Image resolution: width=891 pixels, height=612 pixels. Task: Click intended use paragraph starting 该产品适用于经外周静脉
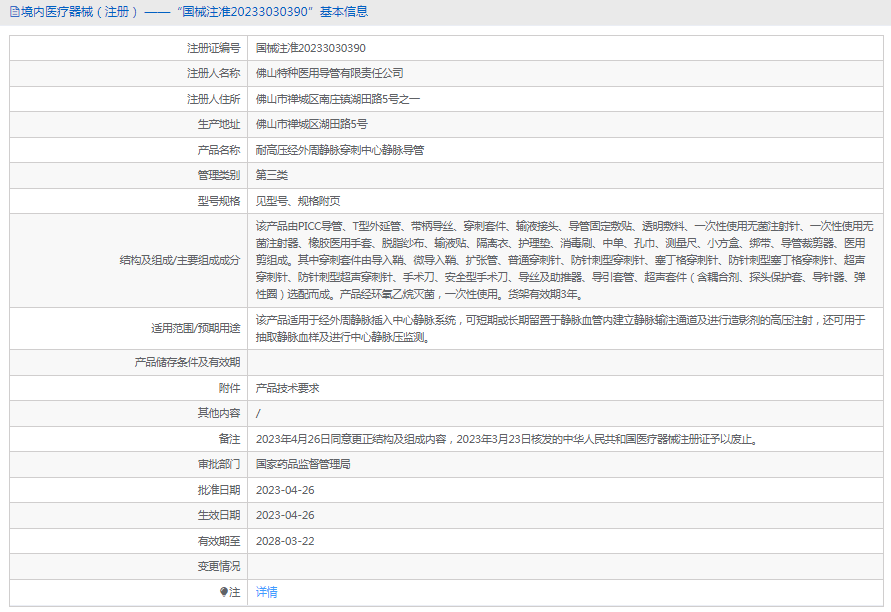point(560,328)
